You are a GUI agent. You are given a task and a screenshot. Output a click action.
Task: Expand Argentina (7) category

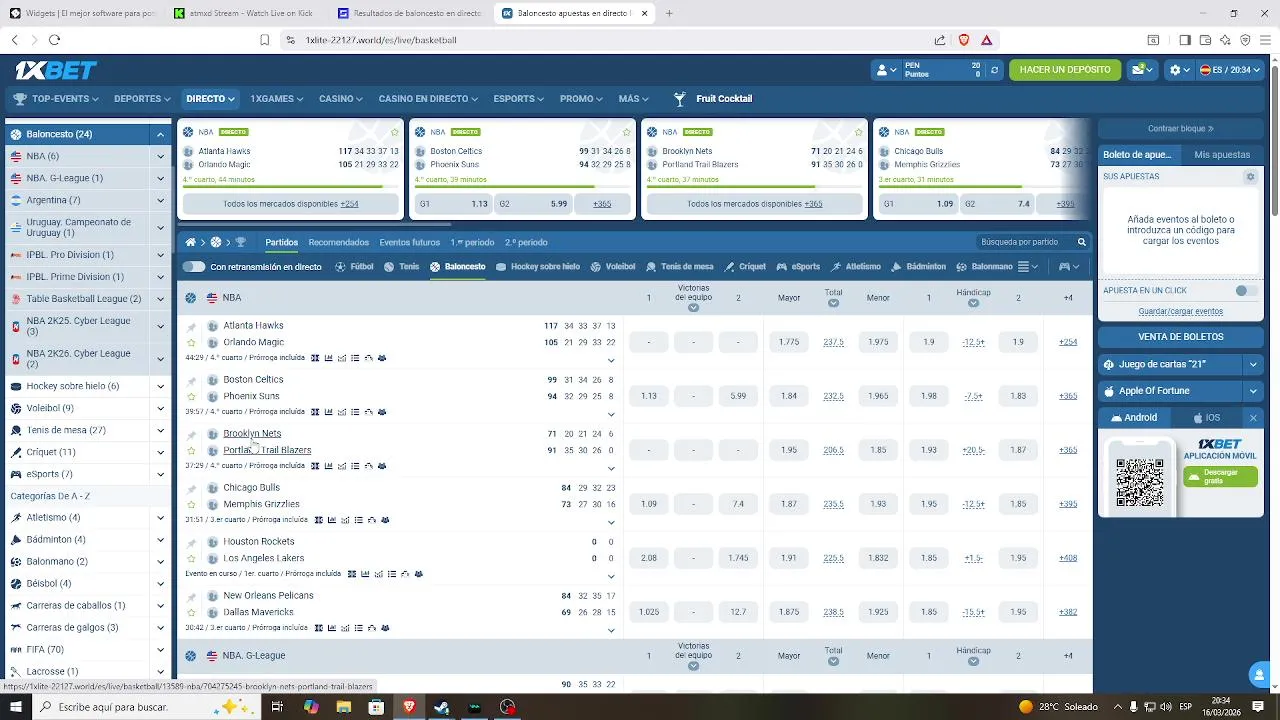point(160,200)
